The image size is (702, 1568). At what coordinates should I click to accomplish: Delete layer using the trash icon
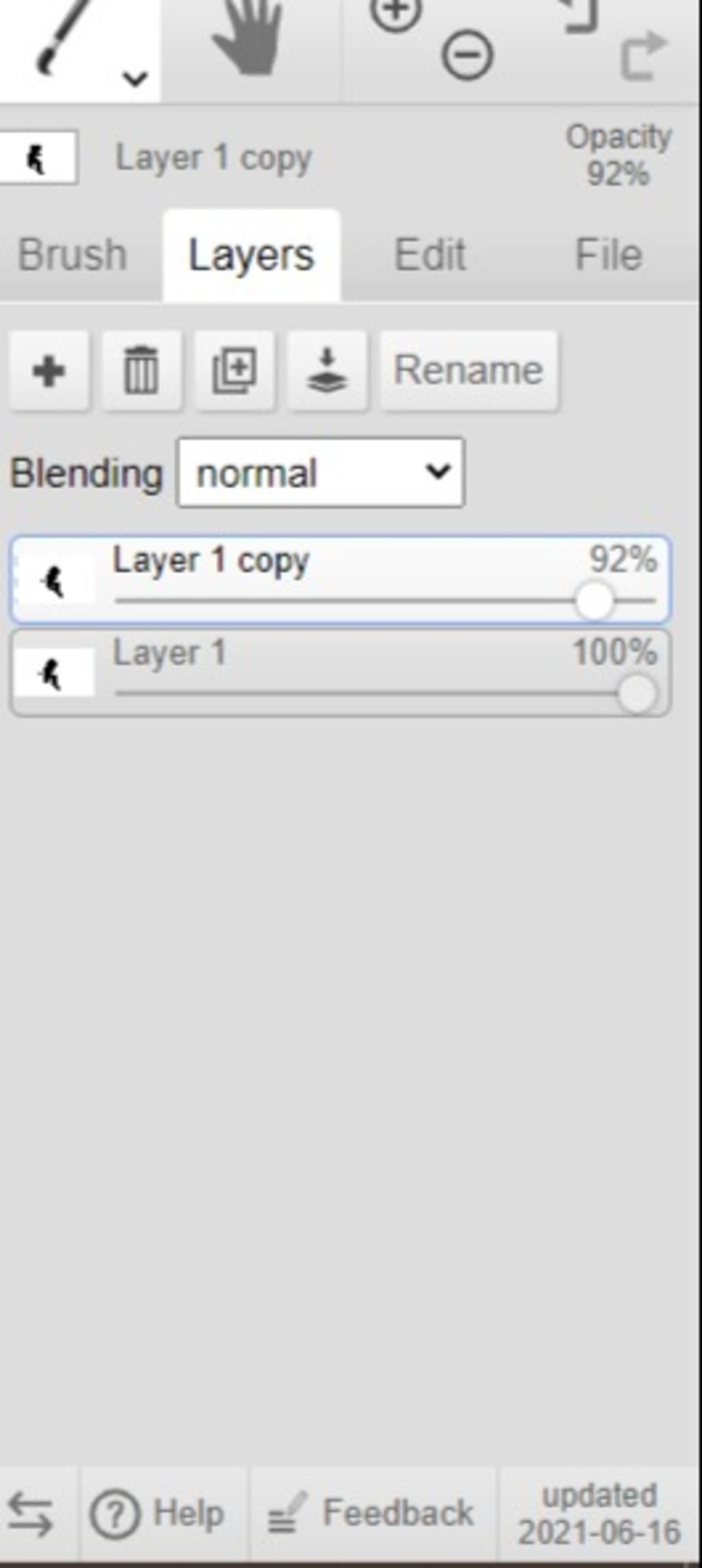coord(141,371)
